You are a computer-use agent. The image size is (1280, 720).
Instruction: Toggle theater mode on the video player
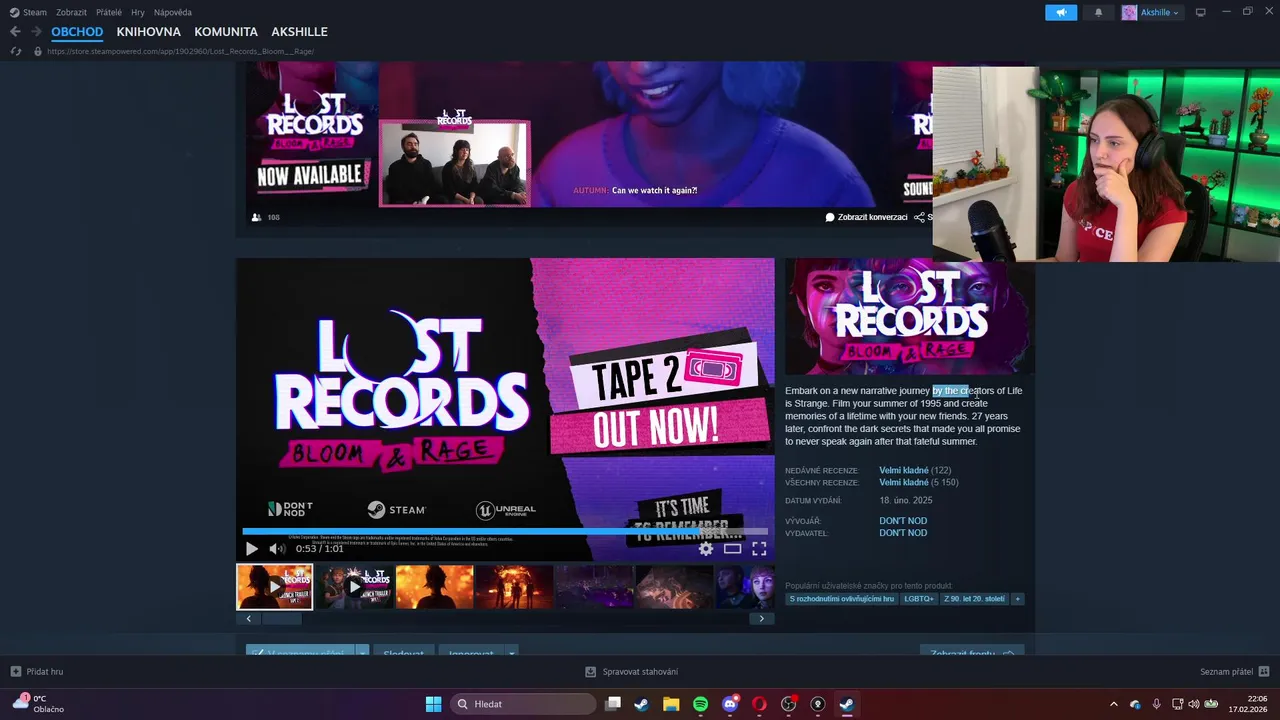coord(733,548)
